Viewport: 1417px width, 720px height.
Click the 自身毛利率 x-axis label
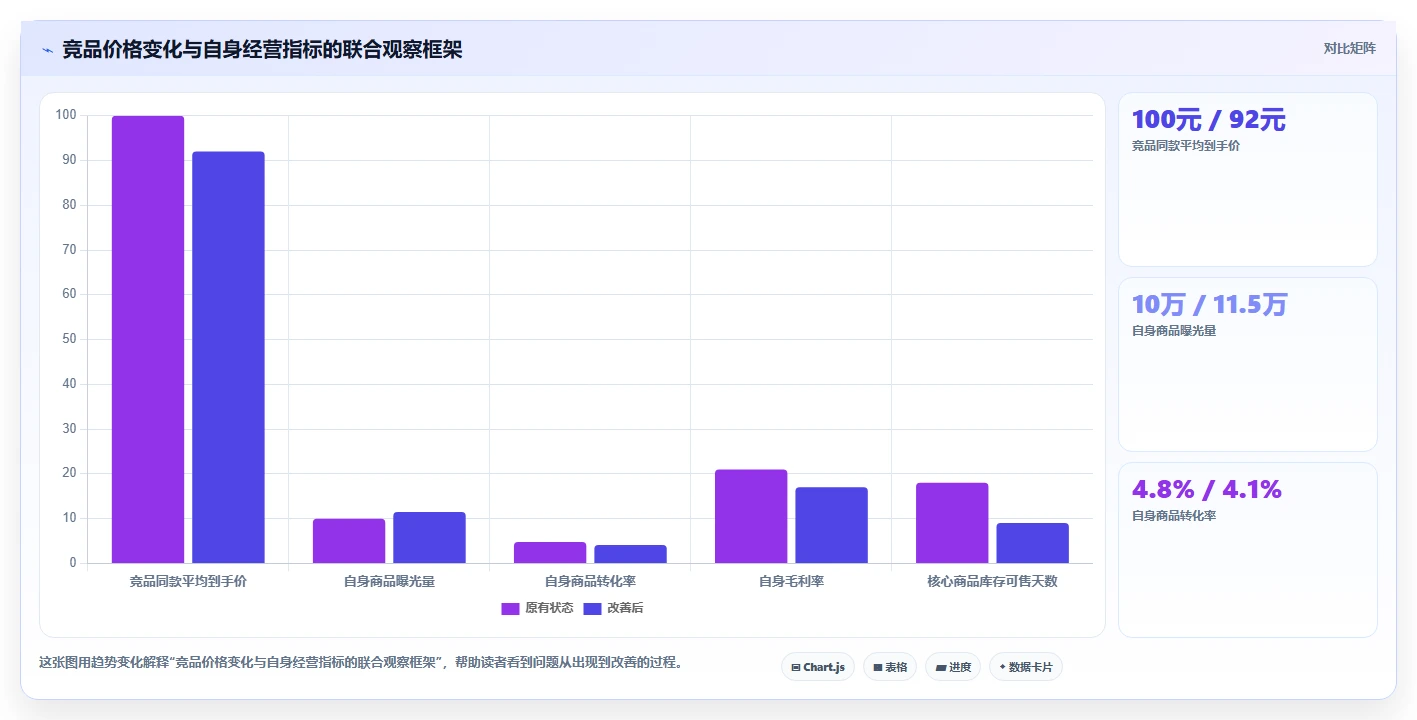(791, 581)
